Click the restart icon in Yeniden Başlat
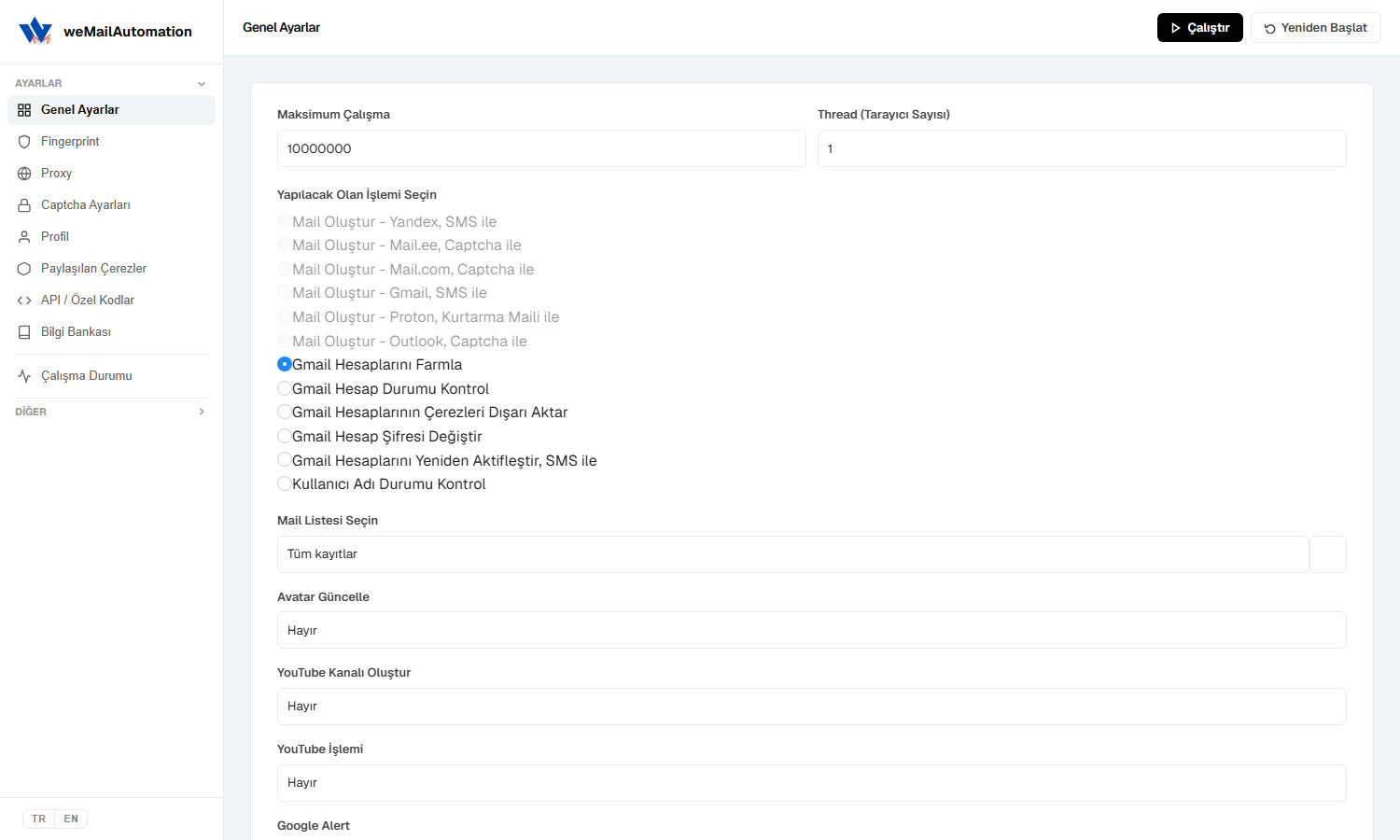 pyautogui.click(x=1269, y=28)
